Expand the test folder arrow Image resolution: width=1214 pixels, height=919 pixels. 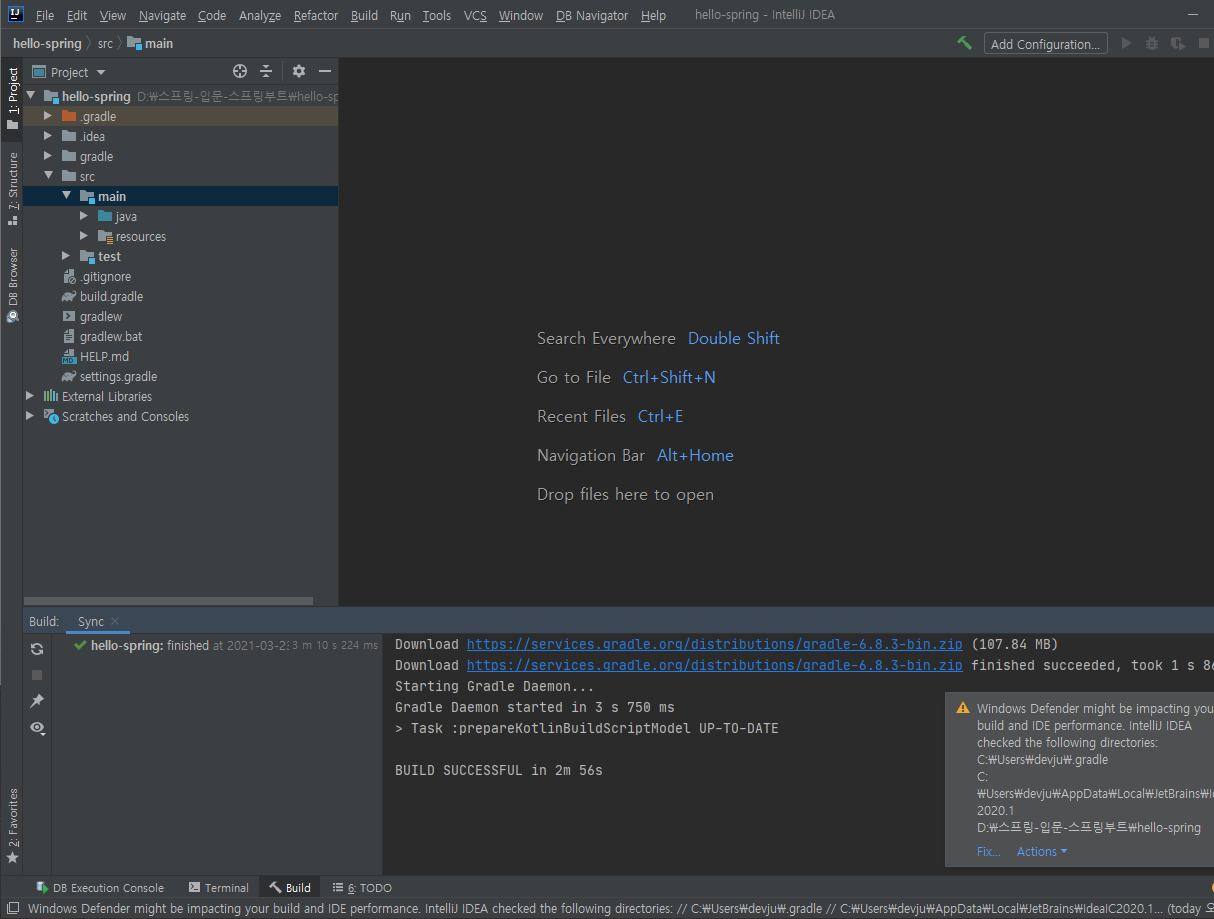[x=66, y=256]
